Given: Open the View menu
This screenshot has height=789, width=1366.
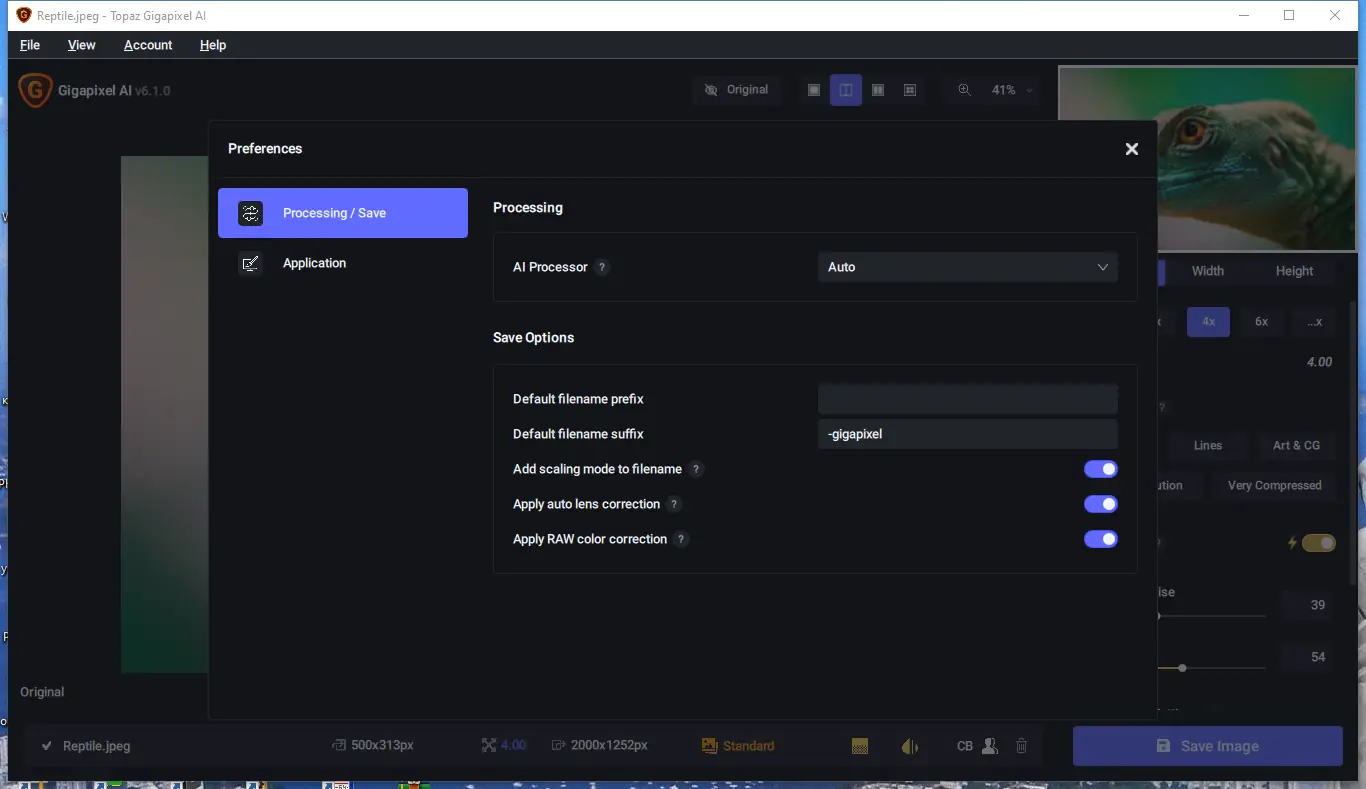Looking at the screenshot, I should tap(82, 45).
